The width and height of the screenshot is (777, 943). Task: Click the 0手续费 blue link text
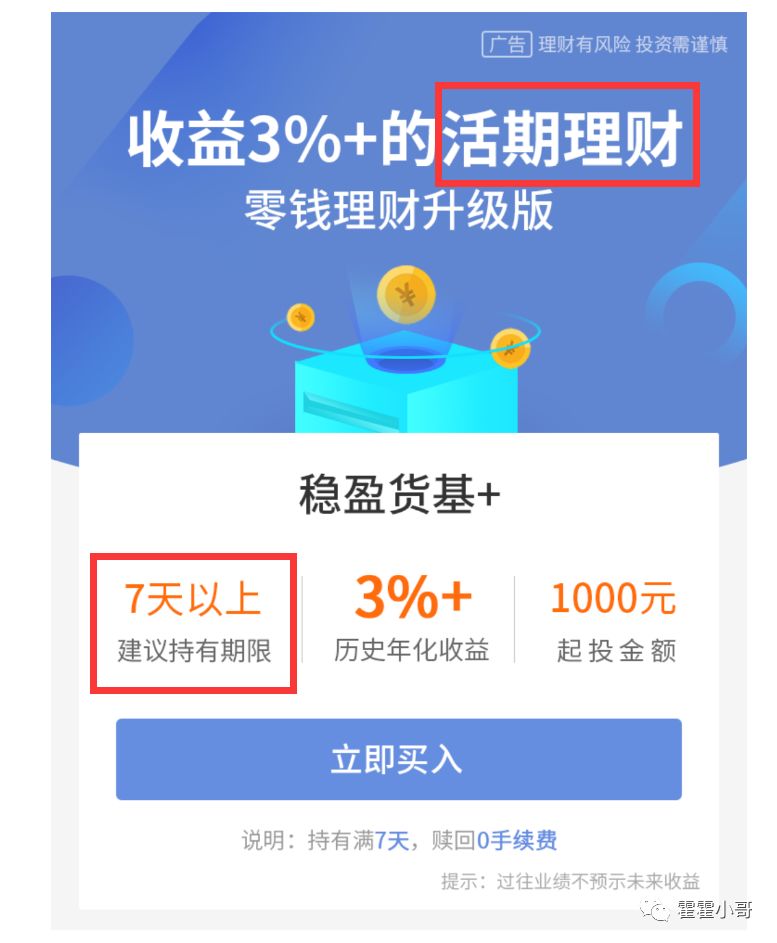[517, 840]
